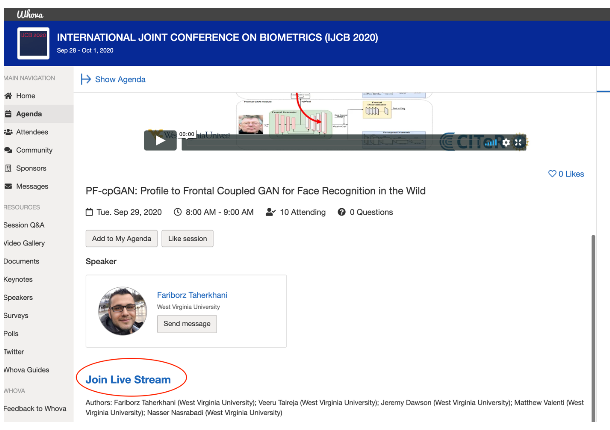This screenshot has height=430, width=610.
Task: Adjust video volume bars
Action: point(491,143)
